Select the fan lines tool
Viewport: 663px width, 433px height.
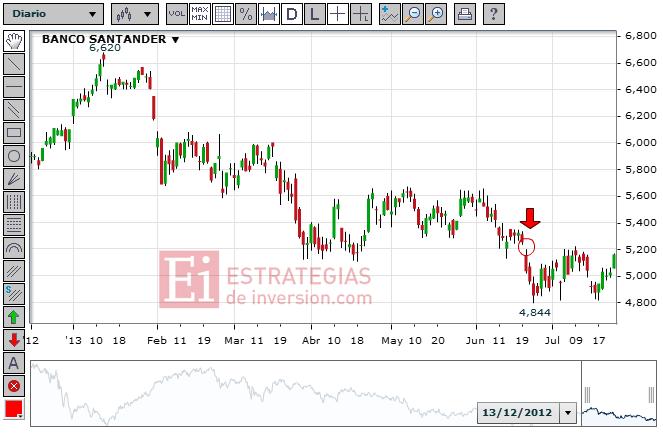[x=14, y=179]
